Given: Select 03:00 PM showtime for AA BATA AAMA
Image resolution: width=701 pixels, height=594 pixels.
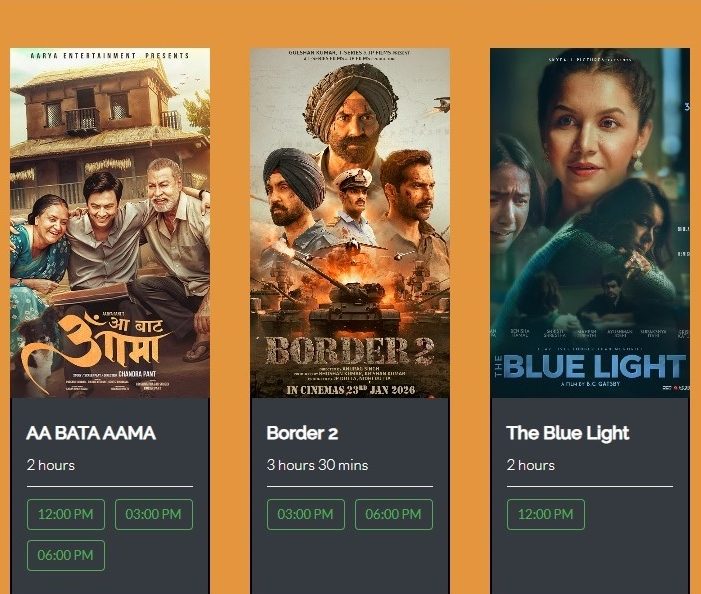Looking at the screenshot, I should coord(154,514).
